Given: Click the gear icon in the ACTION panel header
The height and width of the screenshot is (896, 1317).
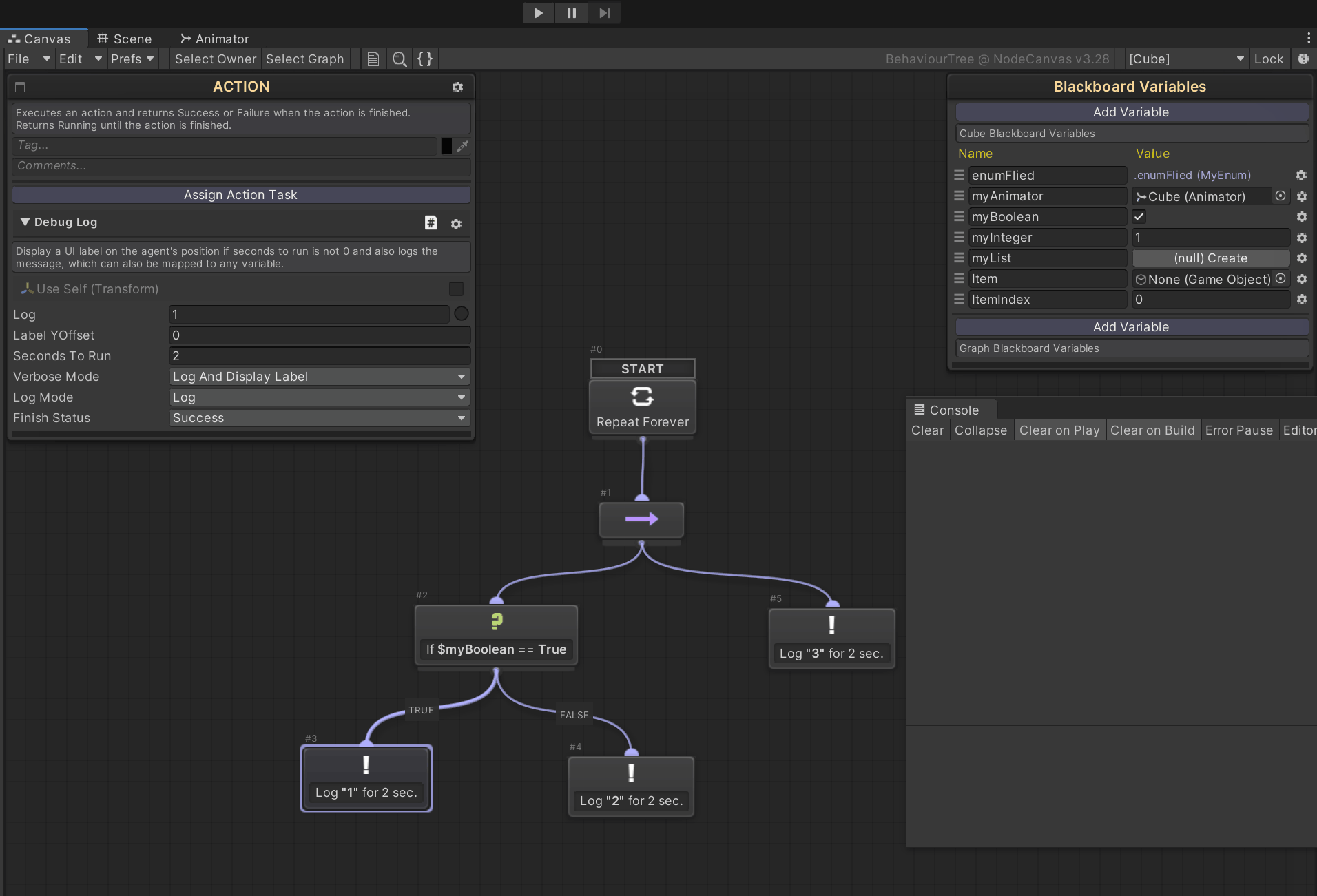Looking at the screenshot, I should point(458,87).
